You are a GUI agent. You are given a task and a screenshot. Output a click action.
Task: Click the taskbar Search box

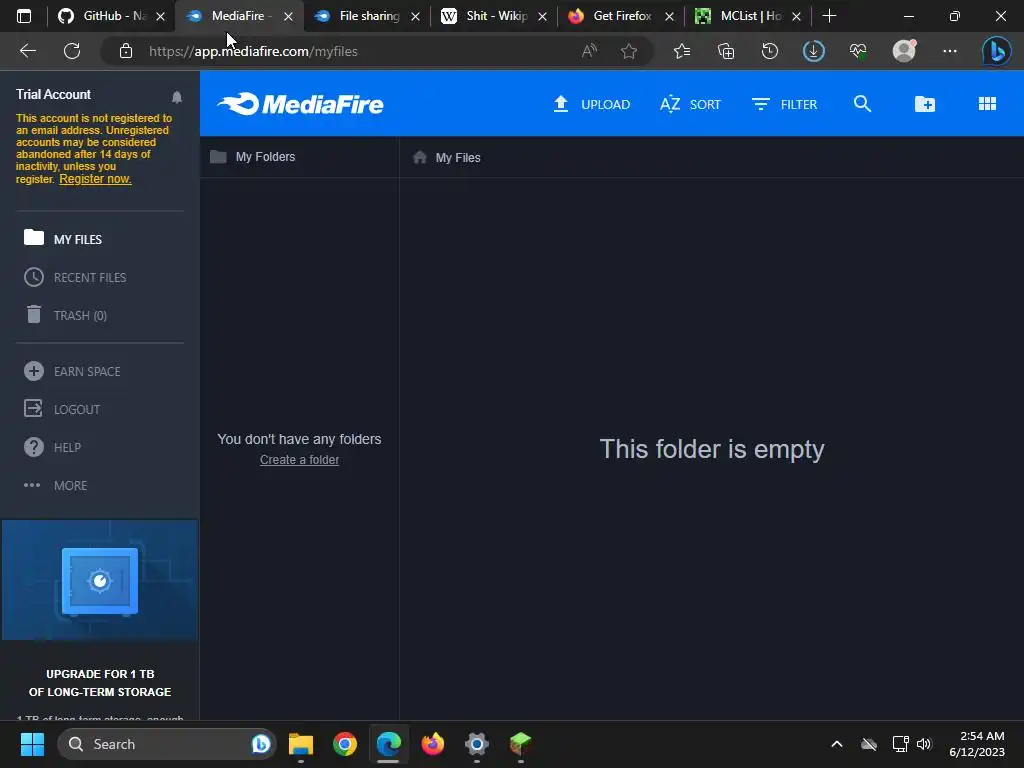click(x=168, y=744)
